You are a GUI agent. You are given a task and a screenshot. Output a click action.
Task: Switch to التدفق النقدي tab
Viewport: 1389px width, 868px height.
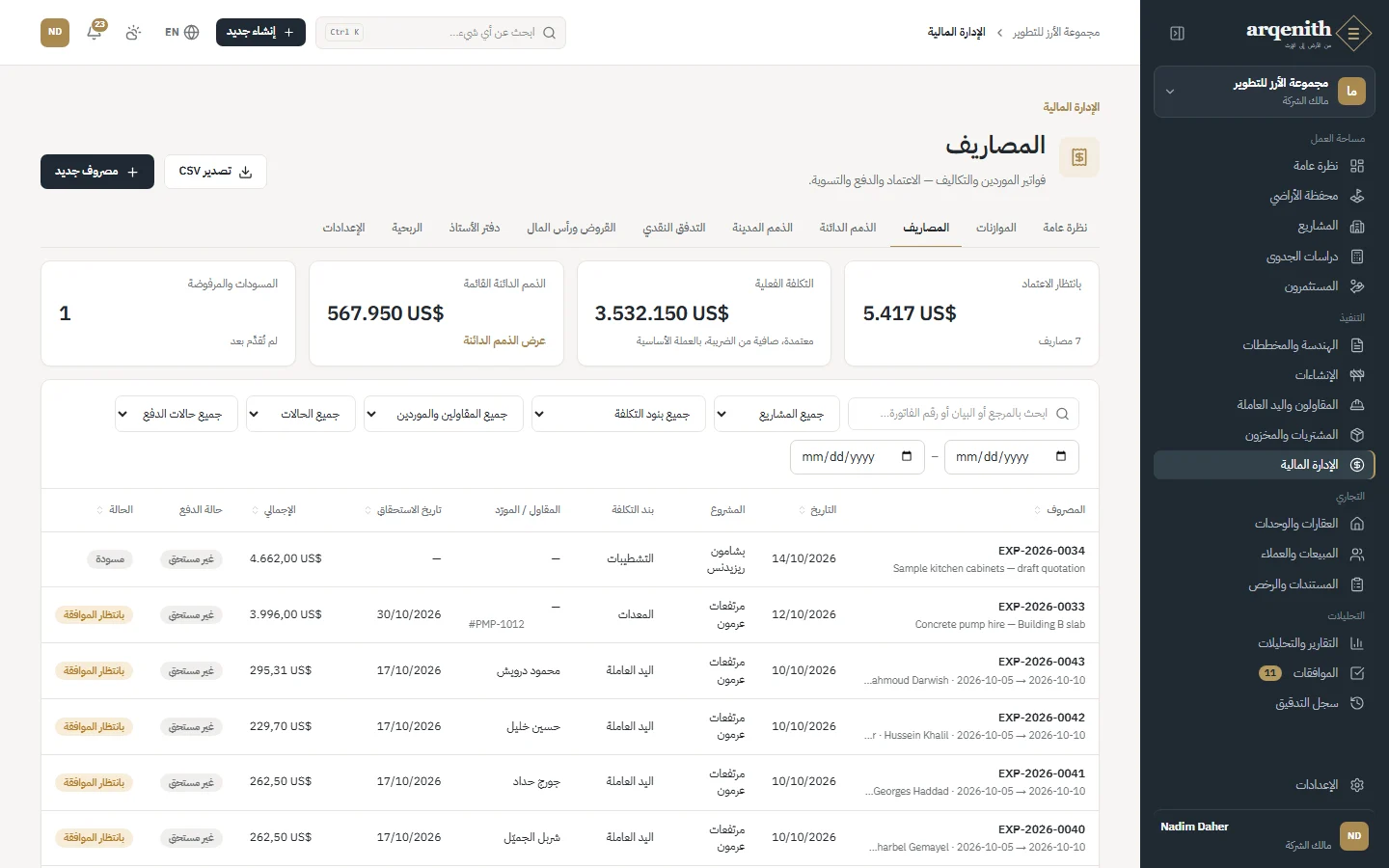tap(674, 228)
